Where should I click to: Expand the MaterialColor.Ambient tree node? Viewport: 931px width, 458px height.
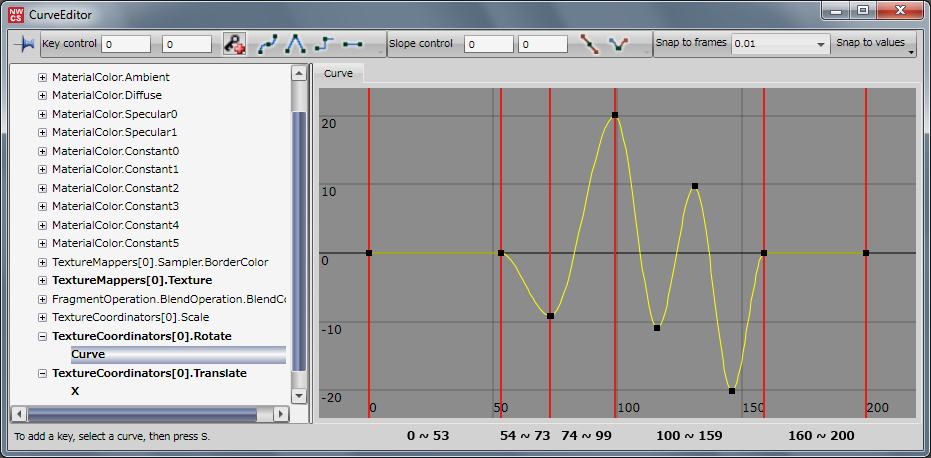(42, 77)
